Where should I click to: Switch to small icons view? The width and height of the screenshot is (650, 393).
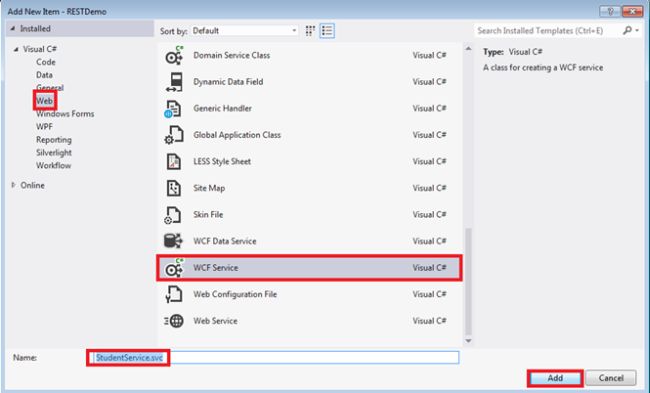(x=310, y=31)
